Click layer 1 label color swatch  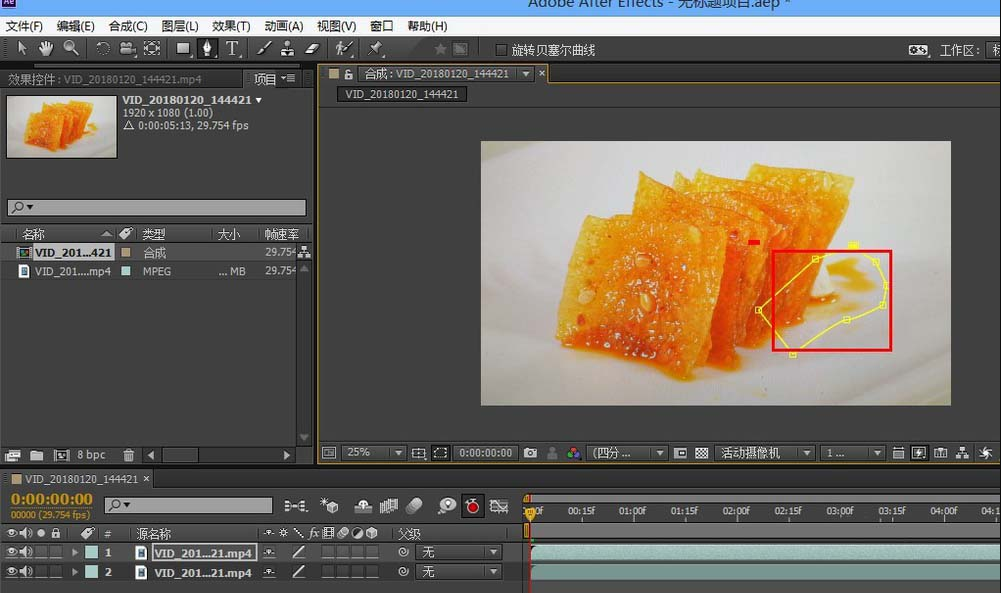click(91, 552)
